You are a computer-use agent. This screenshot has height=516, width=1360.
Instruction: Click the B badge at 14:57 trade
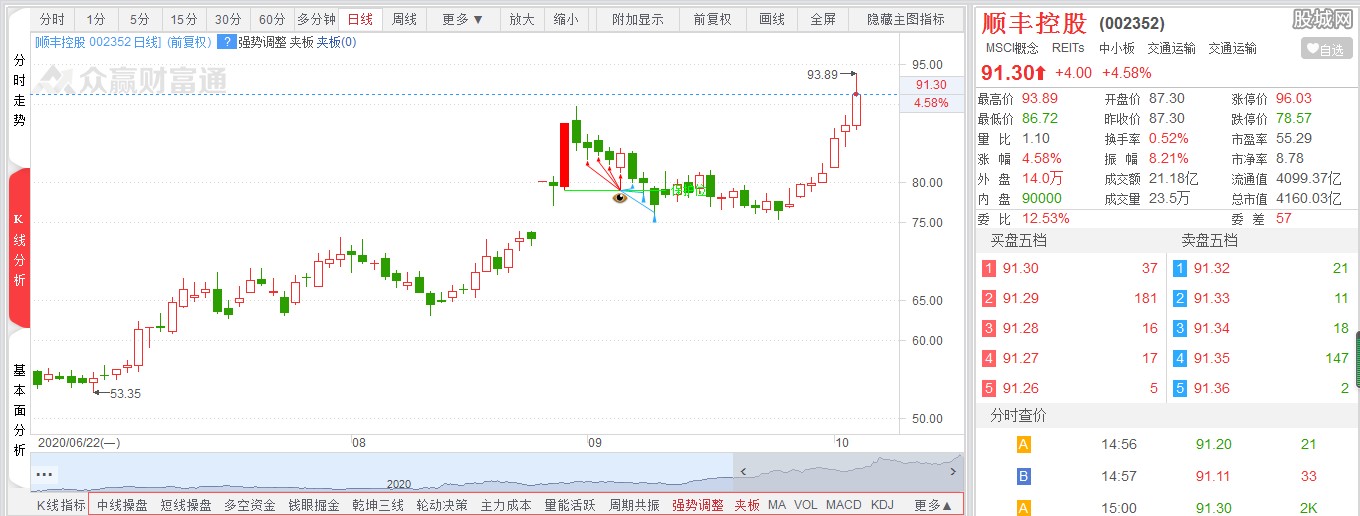[1023, 476]
